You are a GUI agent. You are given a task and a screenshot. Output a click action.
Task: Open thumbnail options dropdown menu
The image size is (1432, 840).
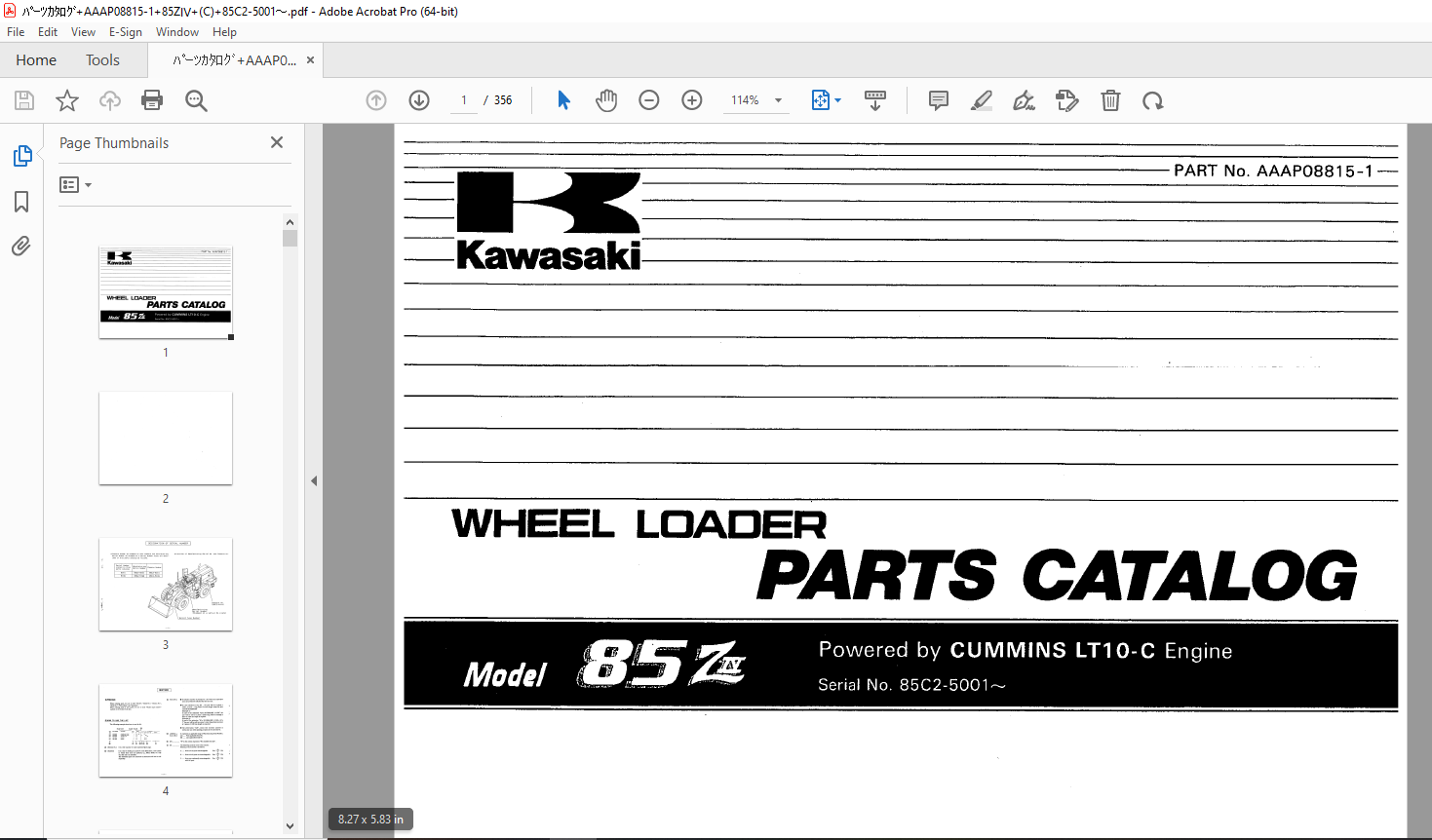pos(75,184)
